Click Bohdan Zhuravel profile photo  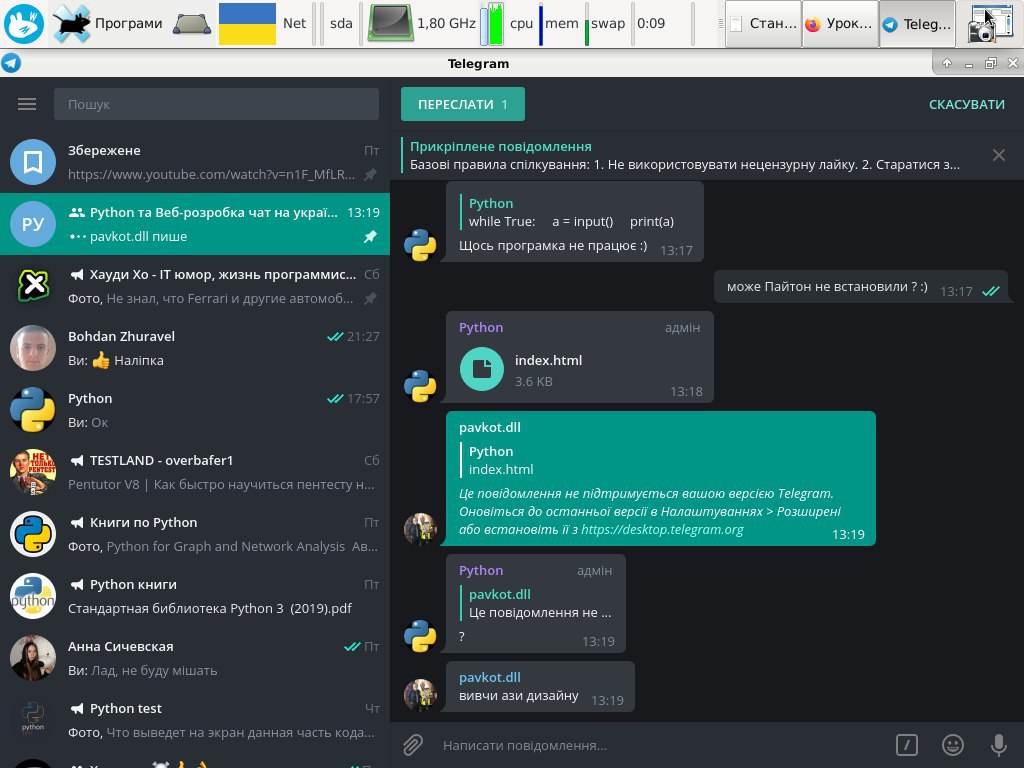33,348
